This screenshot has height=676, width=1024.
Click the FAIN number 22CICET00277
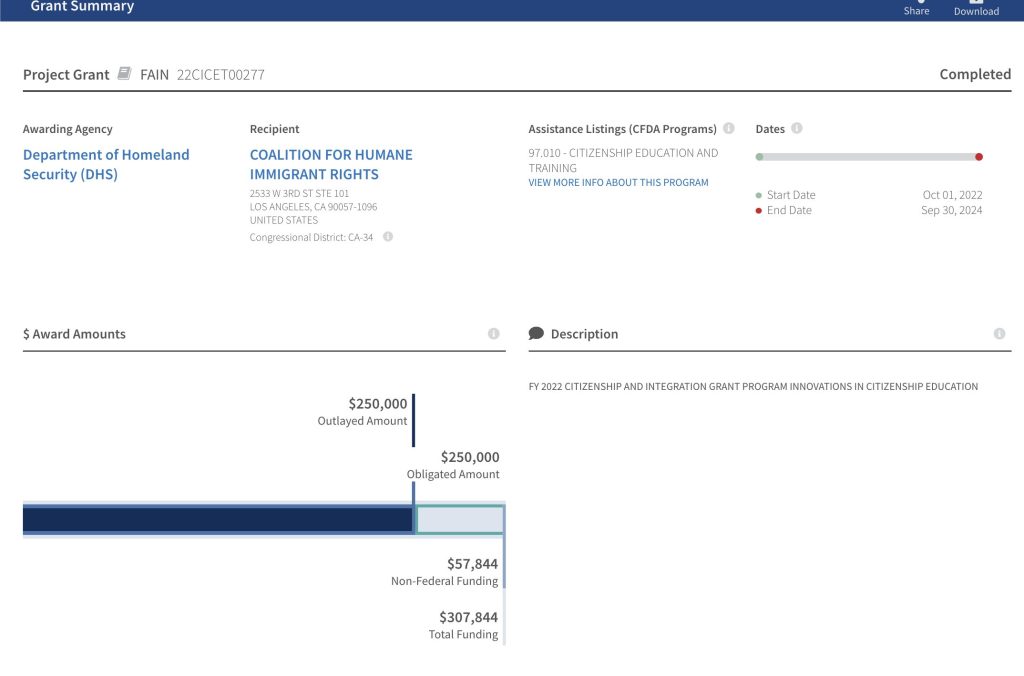(x=221, y=75)
